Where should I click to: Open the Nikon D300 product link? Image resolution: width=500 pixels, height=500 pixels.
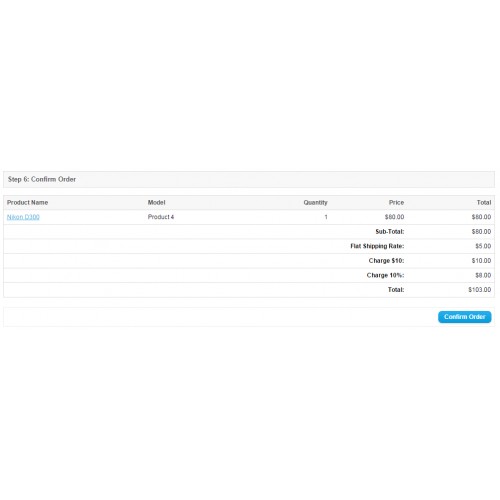click(23, 217)
